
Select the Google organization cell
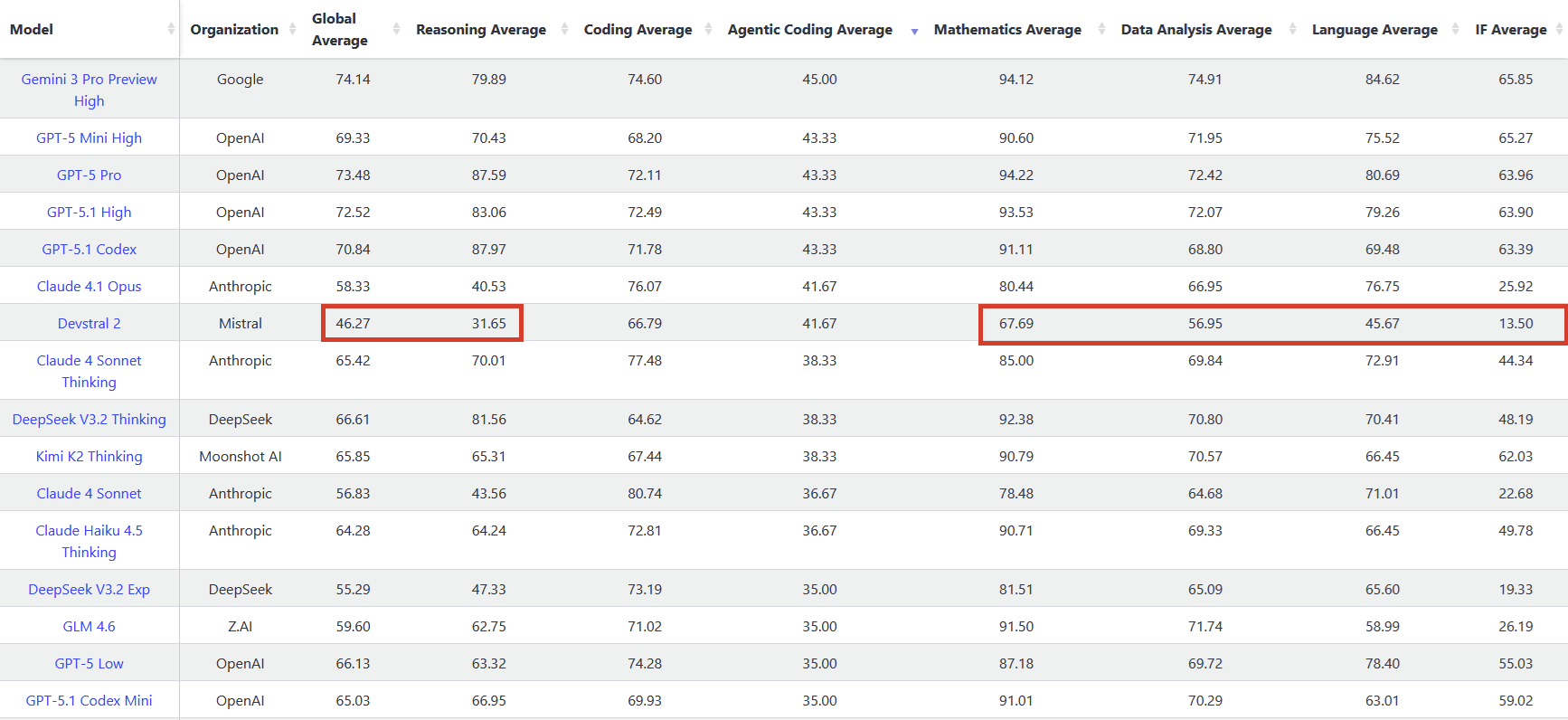[241, 79]
